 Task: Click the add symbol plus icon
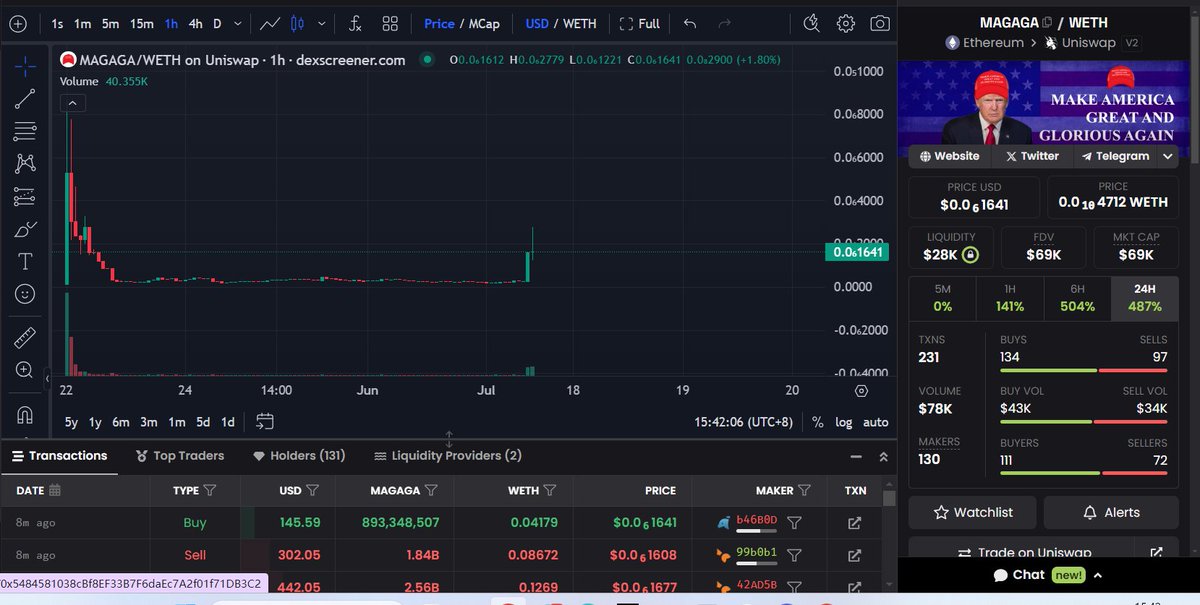point(17,23)
